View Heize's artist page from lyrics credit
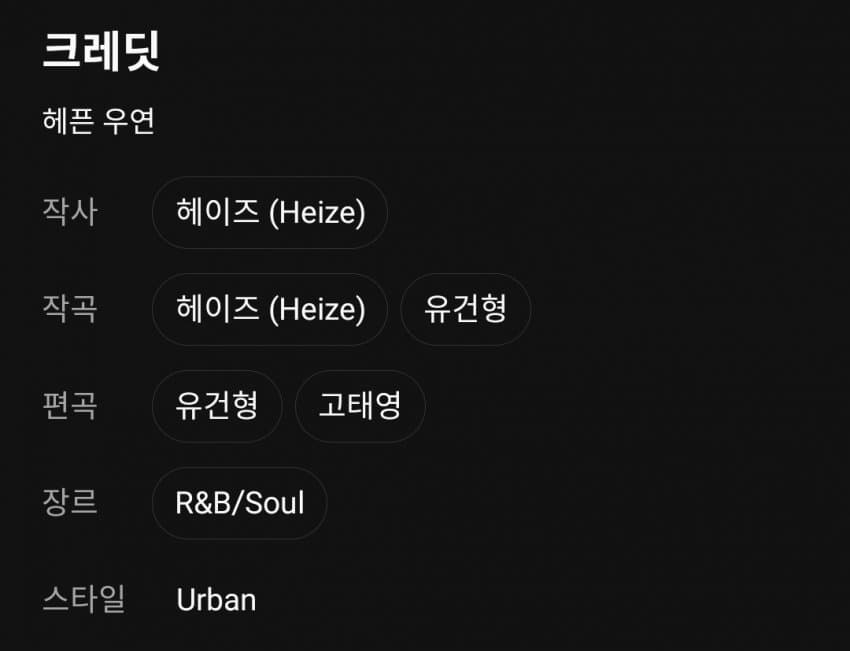This screenshot has width=850, height=651. tap(270, 212)
